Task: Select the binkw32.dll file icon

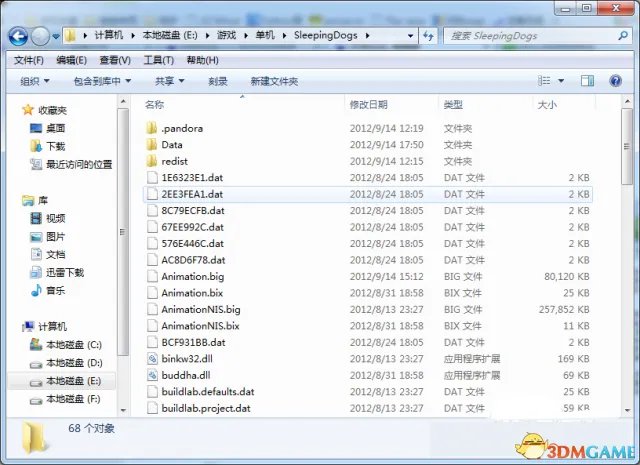Action: point(152,359)
